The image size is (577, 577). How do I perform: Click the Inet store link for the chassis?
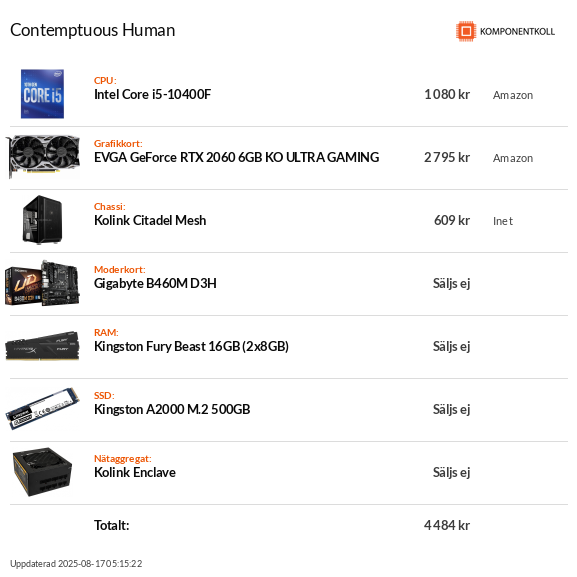tap(503, 221)
